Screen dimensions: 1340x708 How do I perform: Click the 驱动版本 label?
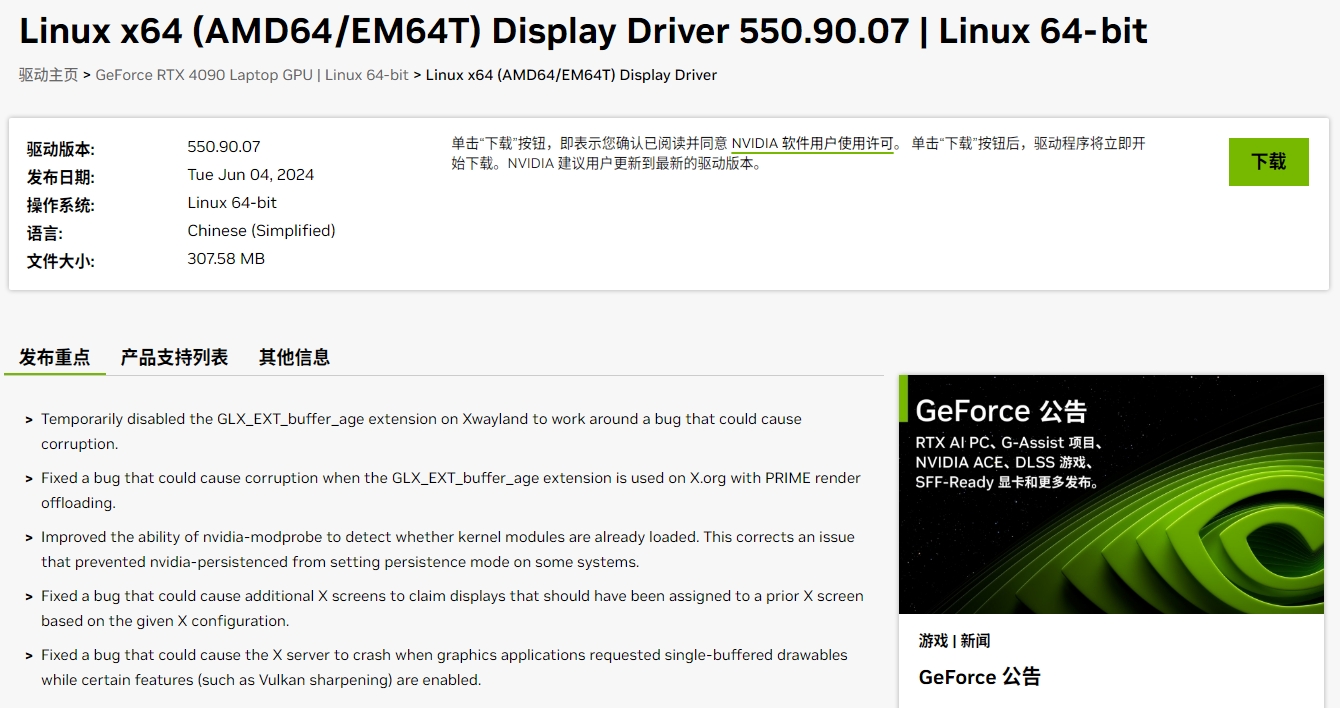pos(60,149)
